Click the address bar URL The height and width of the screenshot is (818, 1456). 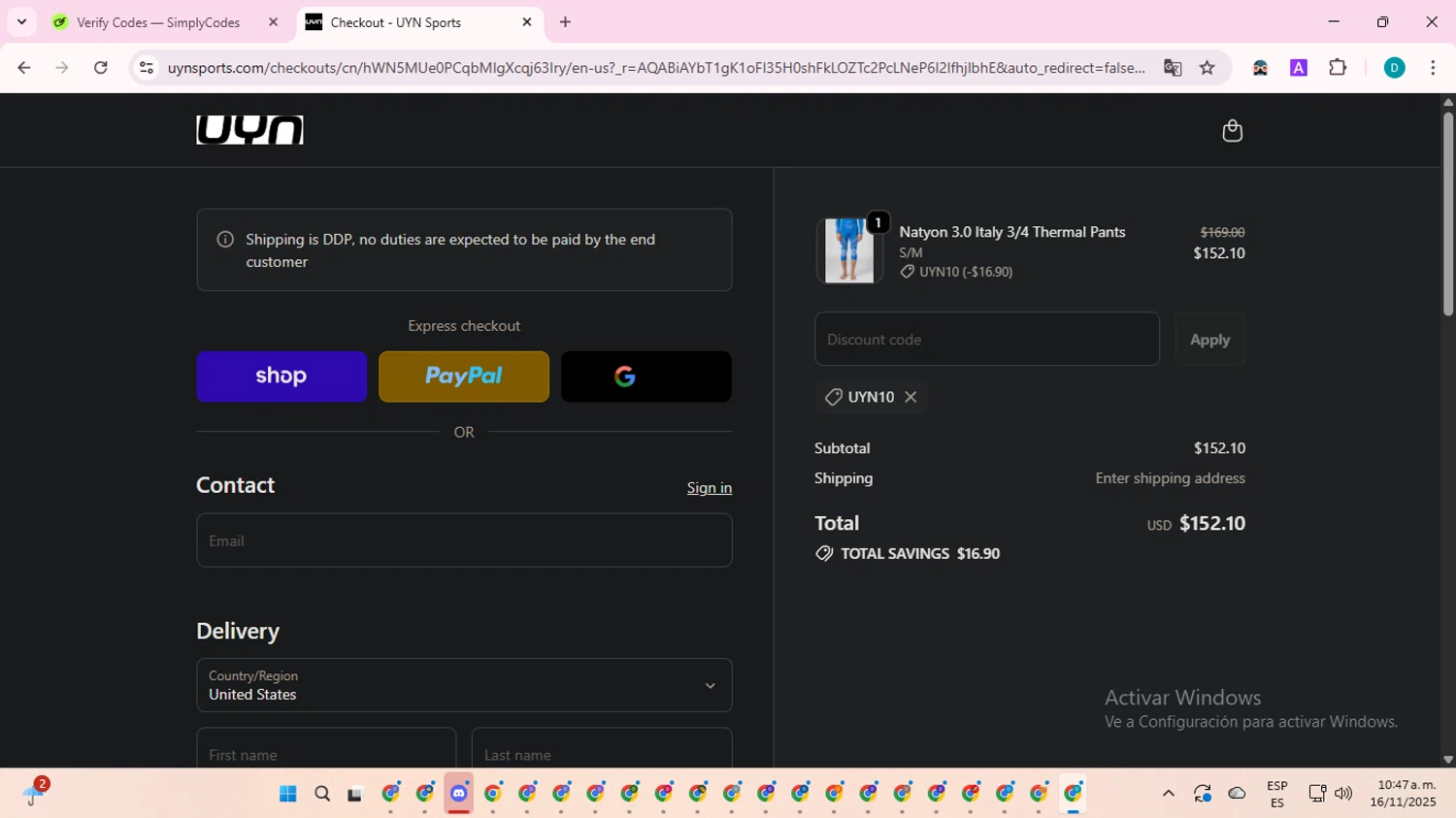pos(656,68)
